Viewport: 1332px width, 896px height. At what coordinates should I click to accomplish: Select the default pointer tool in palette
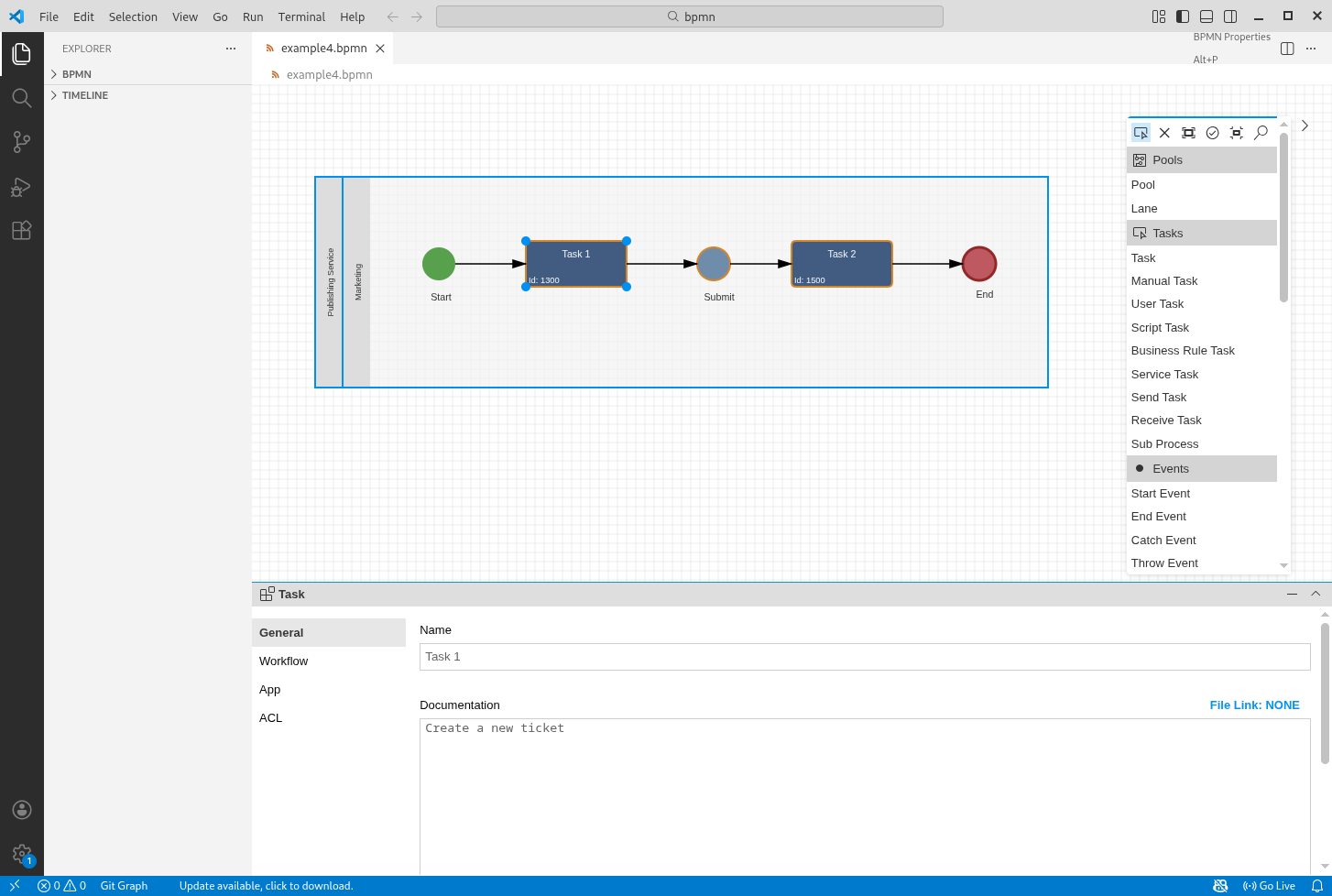pos(1141,133)
